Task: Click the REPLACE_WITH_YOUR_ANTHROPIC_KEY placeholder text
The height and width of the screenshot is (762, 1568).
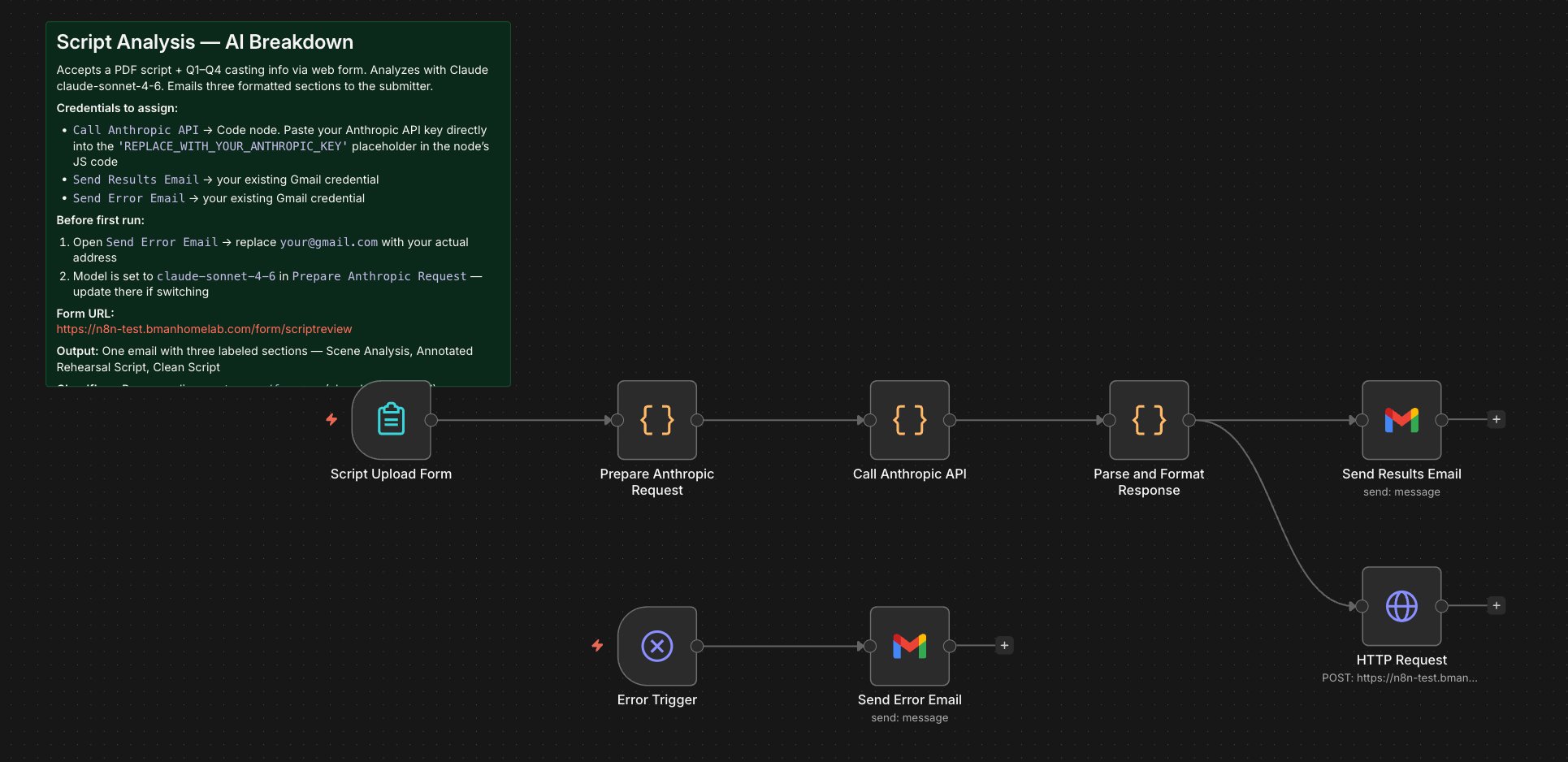Action: pyautogui.click(x=233, y=146)
